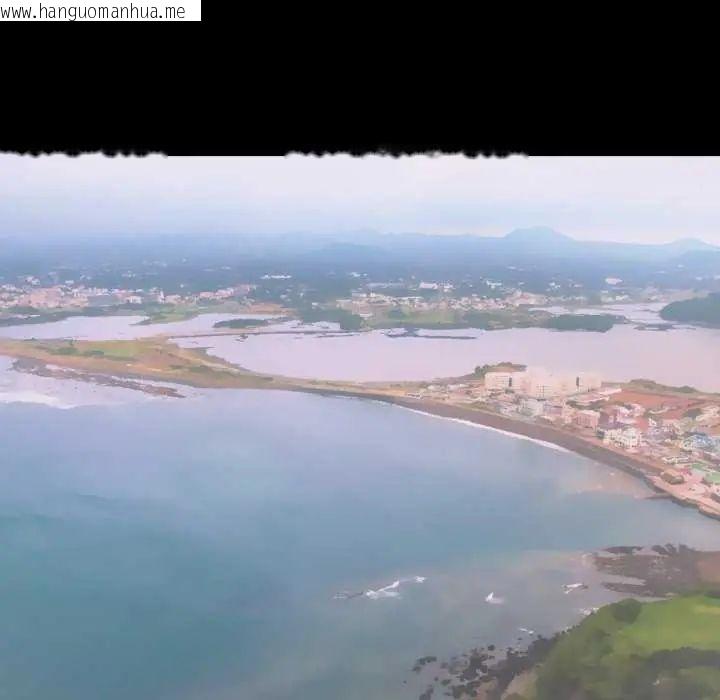The width and height of the screenshot is (720, 700).
Task: Click the forested hill at right edge
Action: click(691, 309)
